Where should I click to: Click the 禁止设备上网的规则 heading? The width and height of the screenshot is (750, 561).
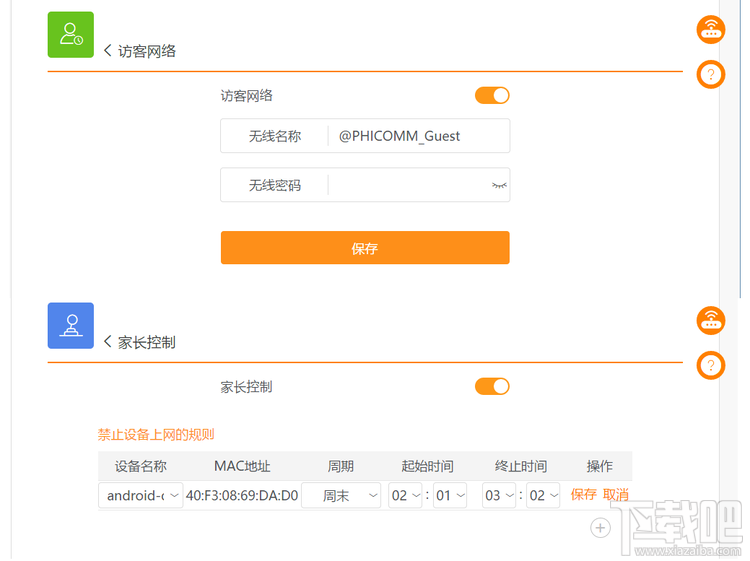(156, 434)
